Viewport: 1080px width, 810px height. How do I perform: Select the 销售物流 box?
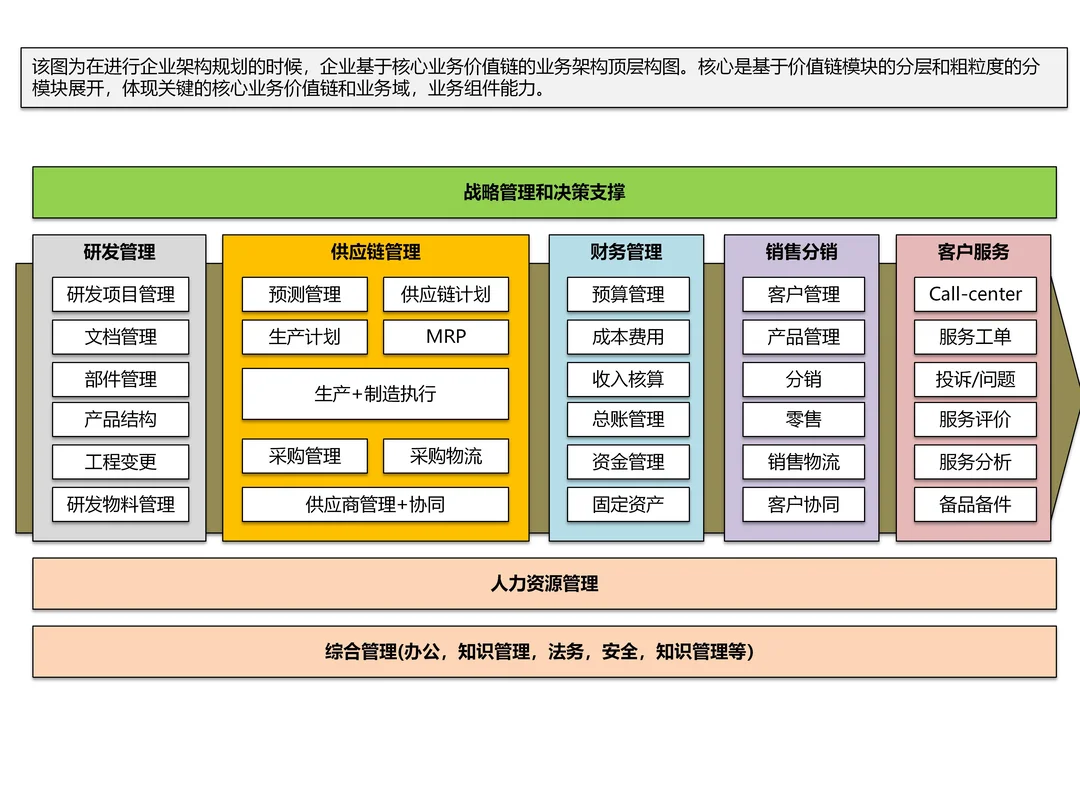click(x=803, y=462)
